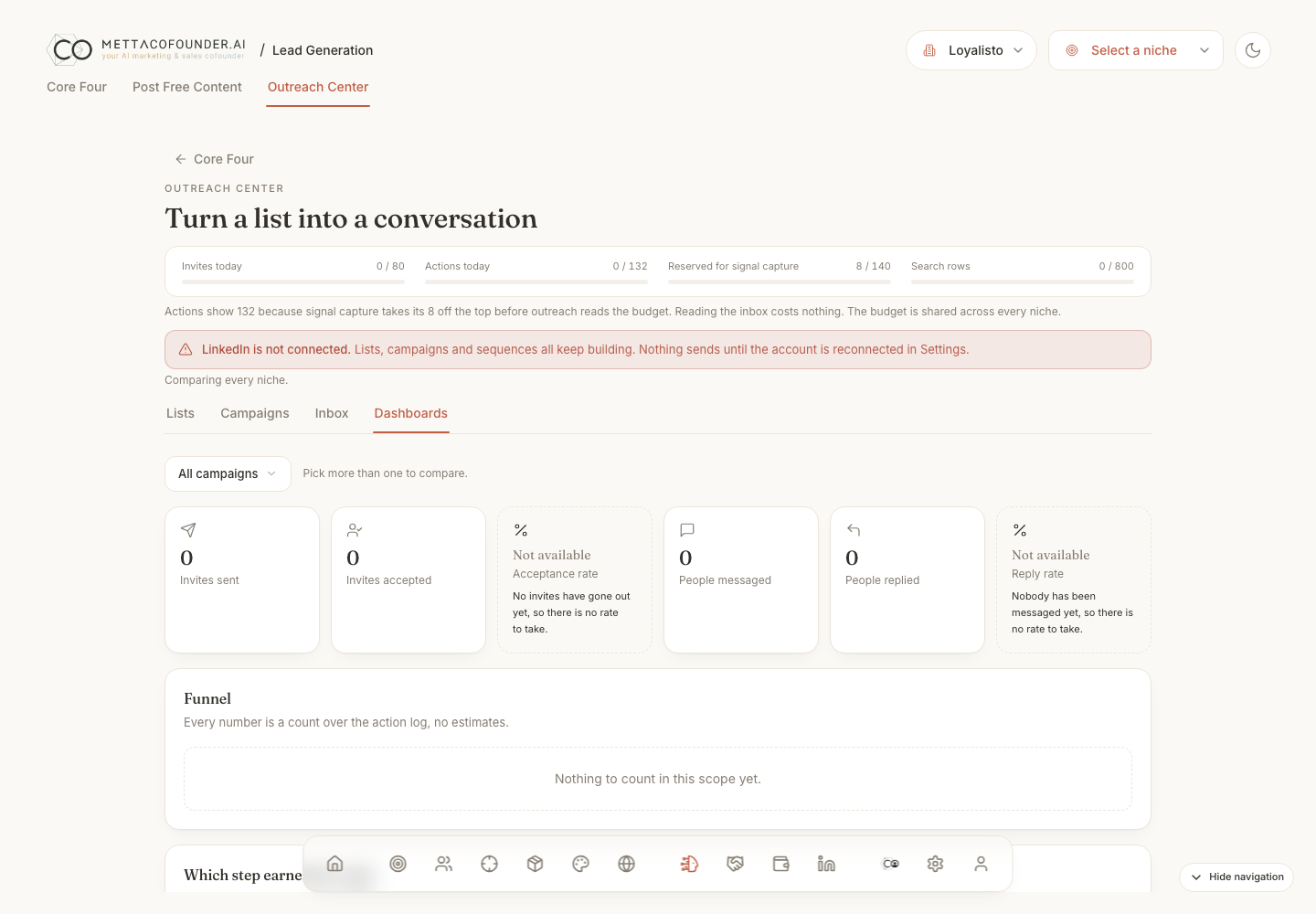Open the Post Free Content tab
The image size is (1316, 914).
[187, 87]
